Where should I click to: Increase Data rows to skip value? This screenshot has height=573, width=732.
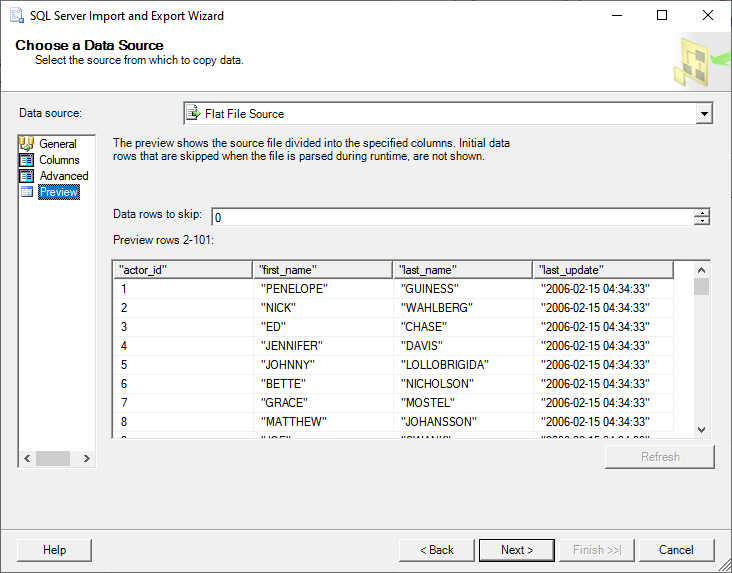[x=703, y=213]
